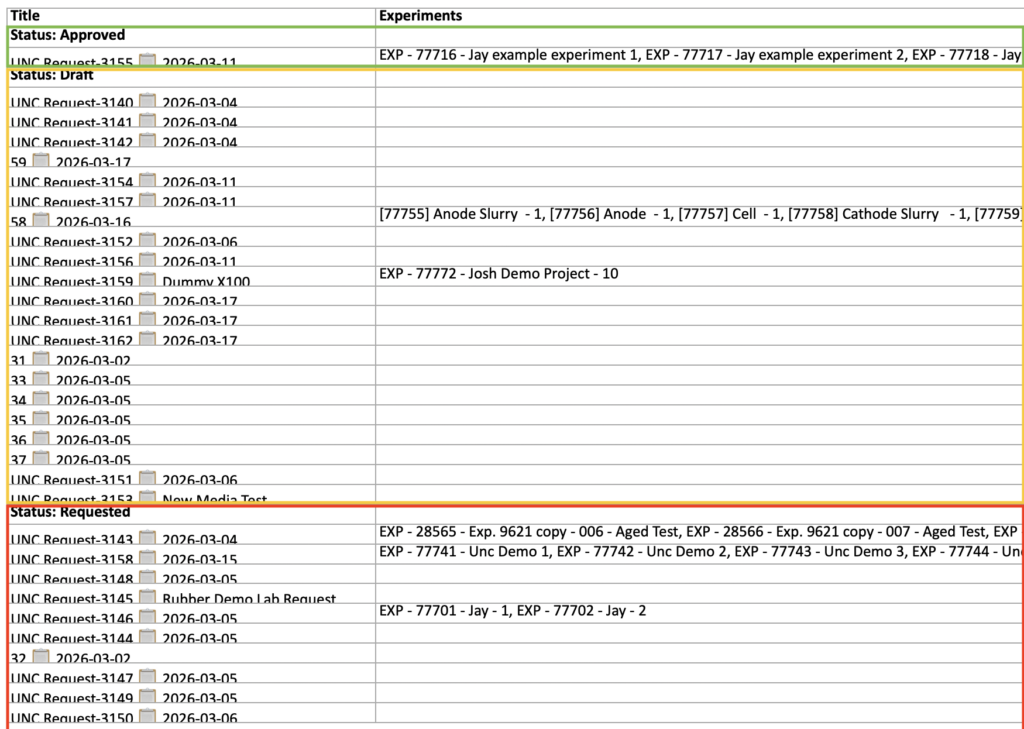The width and height of the screenshot is (1024, 729).
Task: Click clipboard icon beside UNC Request-3143
Action: tap(147, 538)
